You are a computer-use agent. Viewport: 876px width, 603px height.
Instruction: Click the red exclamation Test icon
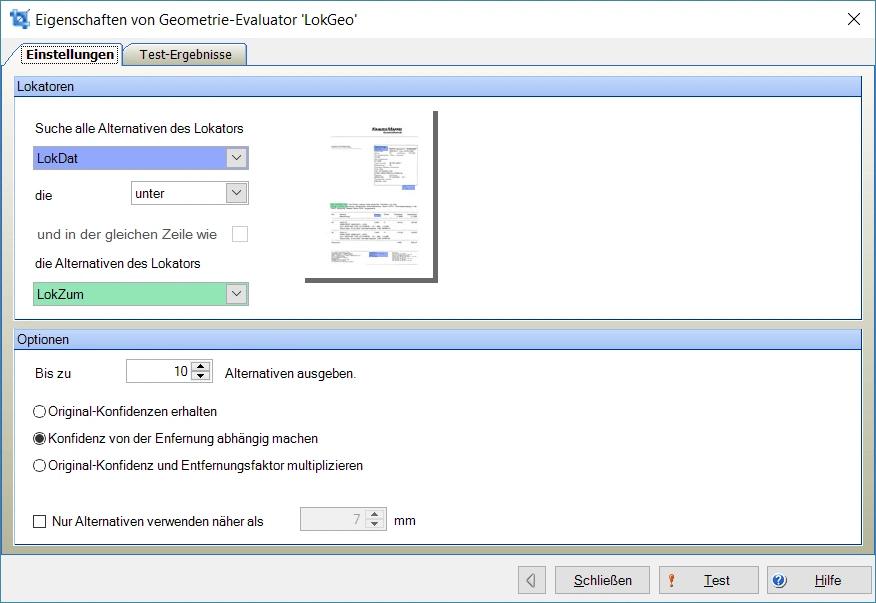pyautogui.click(x=673, y=580)
